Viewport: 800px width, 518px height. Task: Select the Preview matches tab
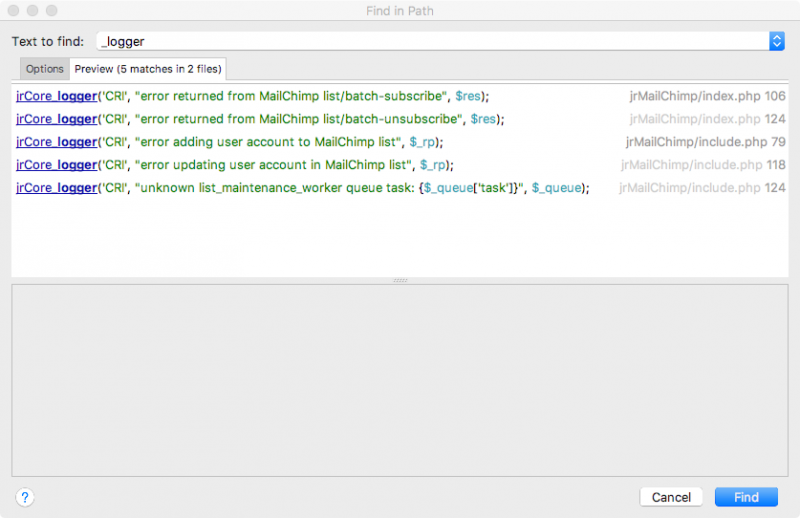pyautogui.click(x=149, y=69)
